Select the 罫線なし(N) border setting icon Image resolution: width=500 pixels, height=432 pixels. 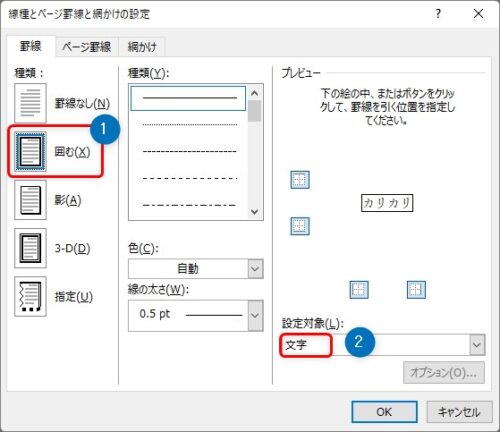(30, 103)
